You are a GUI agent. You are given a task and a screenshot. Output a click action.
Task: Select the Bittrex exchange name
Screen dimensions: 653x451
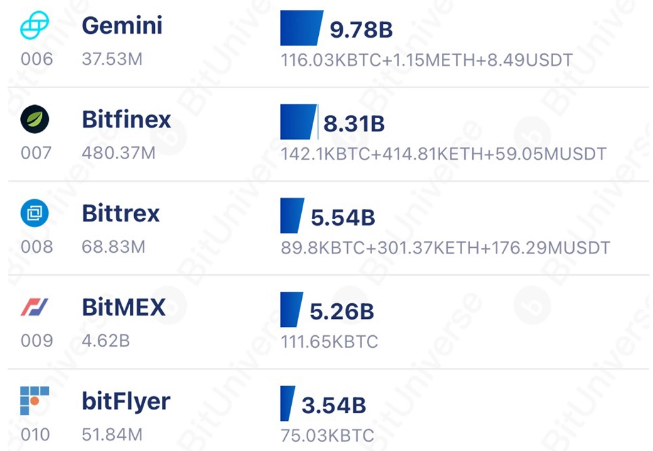click(x=121, y=214)
